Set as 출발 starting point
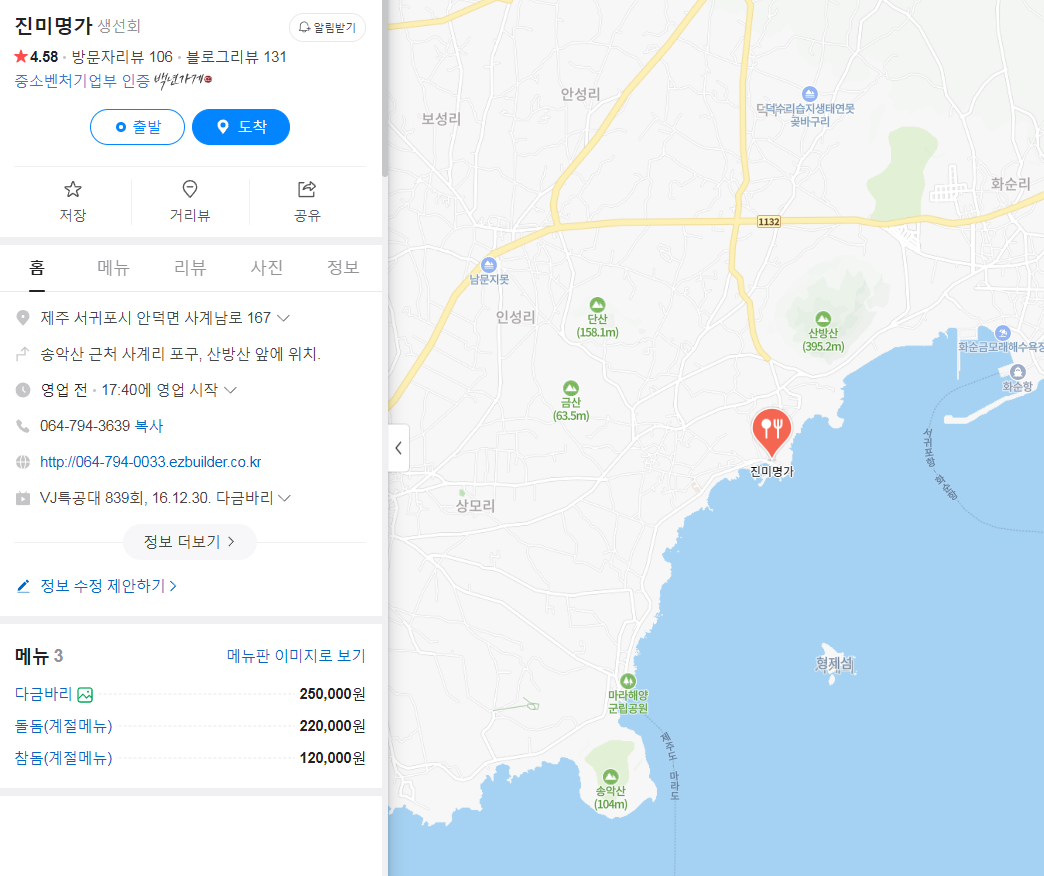 coord(137,126)
